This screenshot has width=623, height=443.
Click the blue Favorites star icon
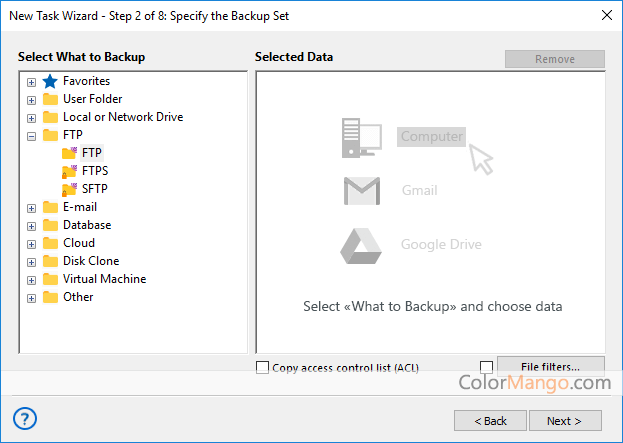pyautogui.click(x=50, y=81)
